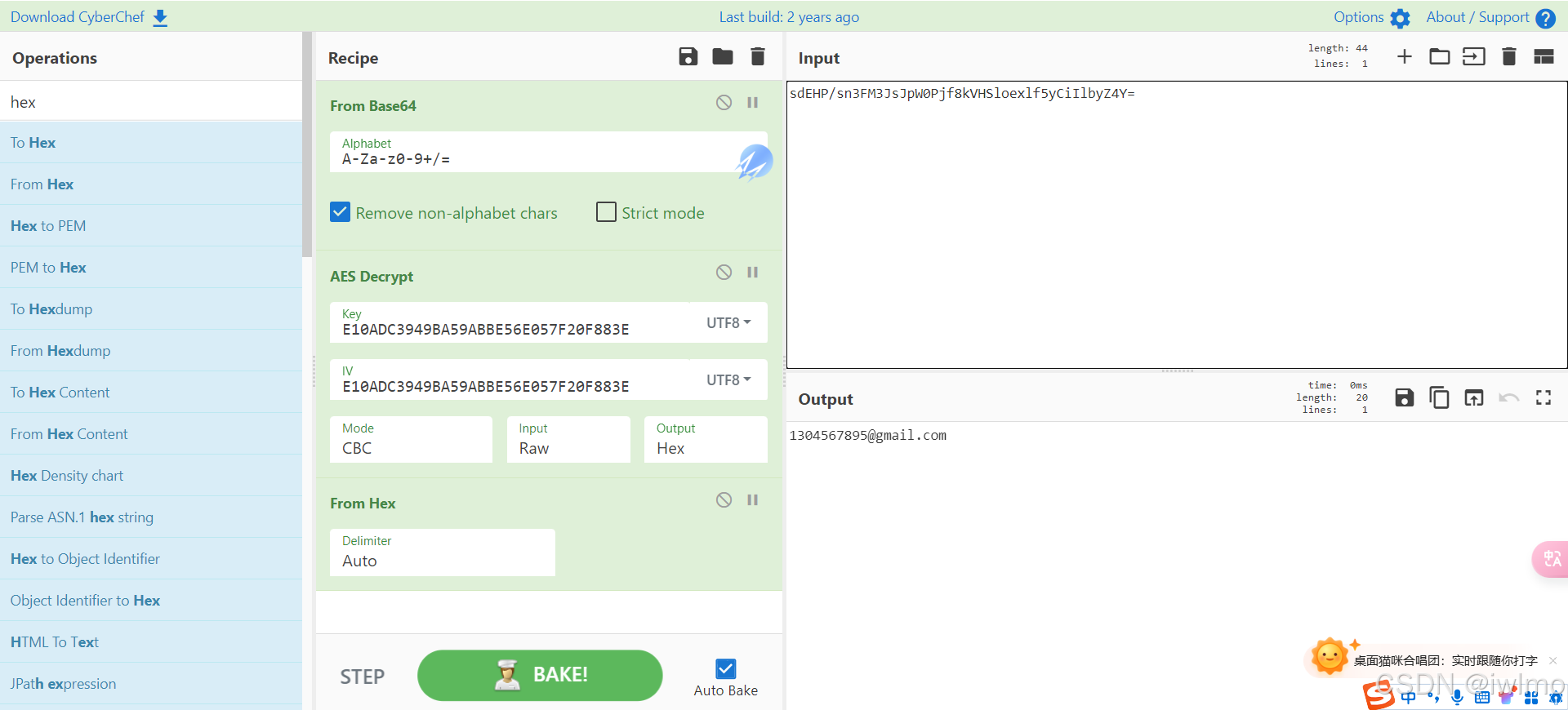Open the Download CyberChef link
The image size is (1568, 710).
(x=78, y=17)
